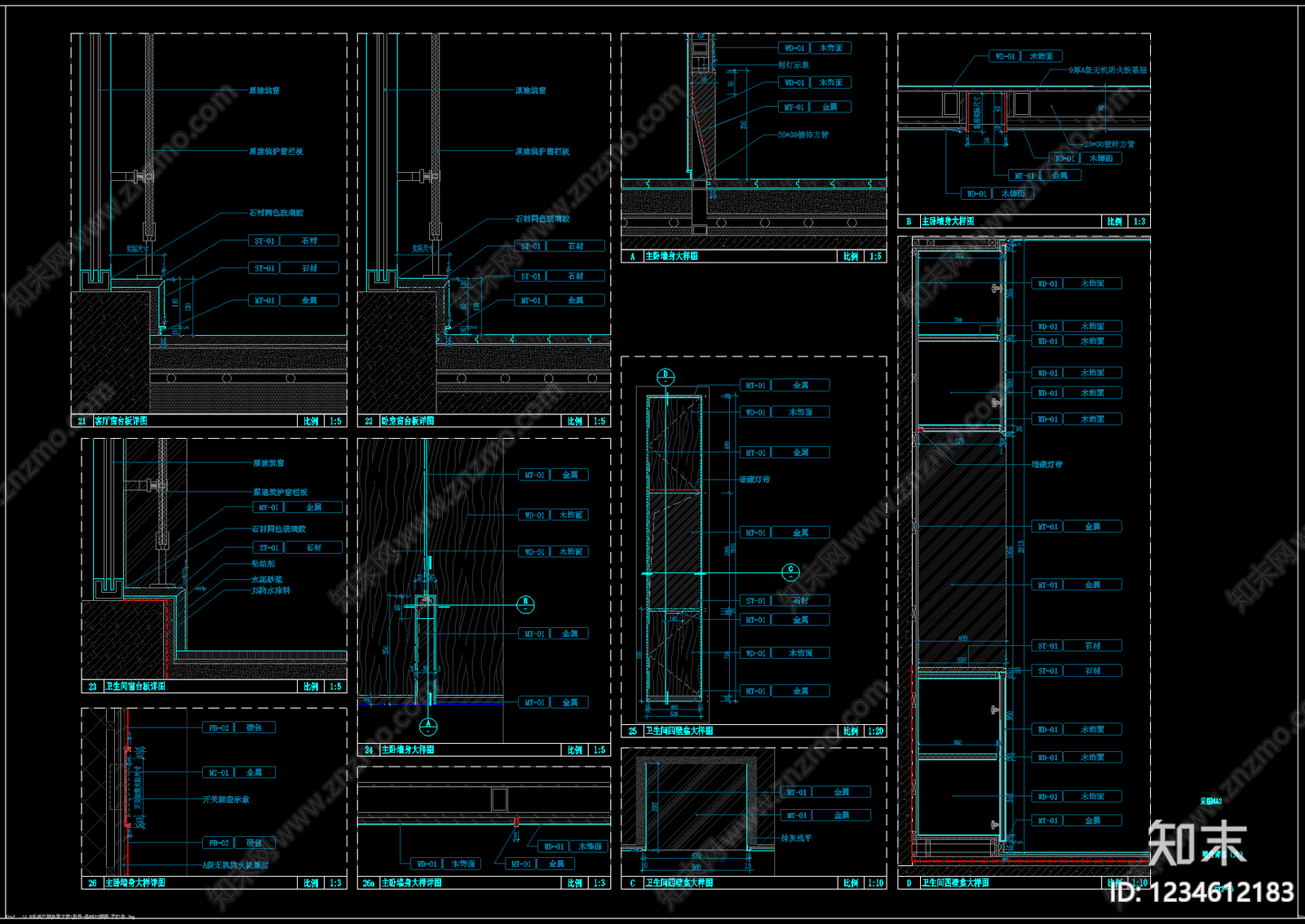Click drawing title 客厅窗台板详图 numbered 21
This screenshot has width=1305, height=924.
[x=121, y=421]
